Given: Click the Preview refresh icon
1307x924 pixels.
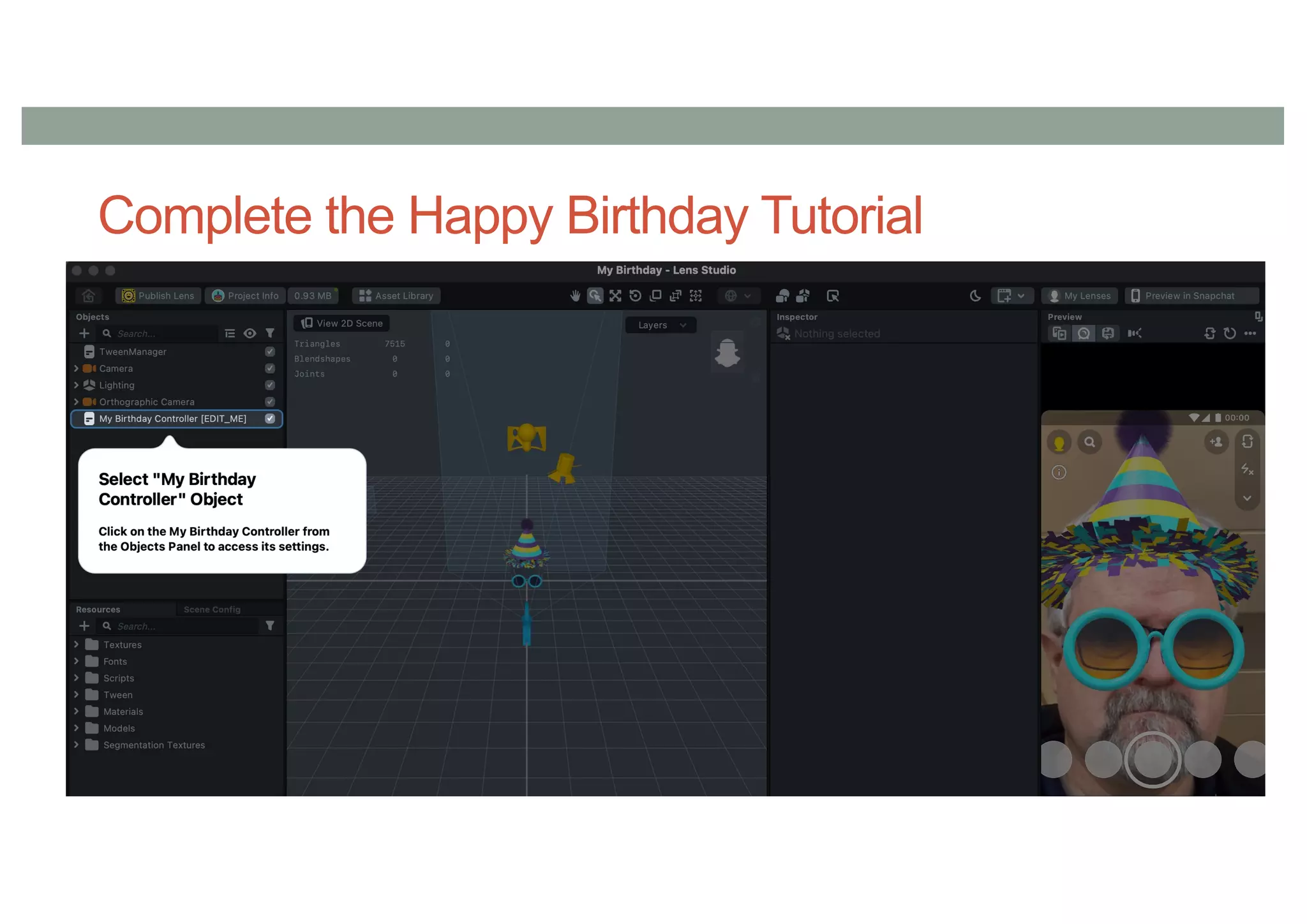Looking at the screenshot, I should coord(1230,333).
